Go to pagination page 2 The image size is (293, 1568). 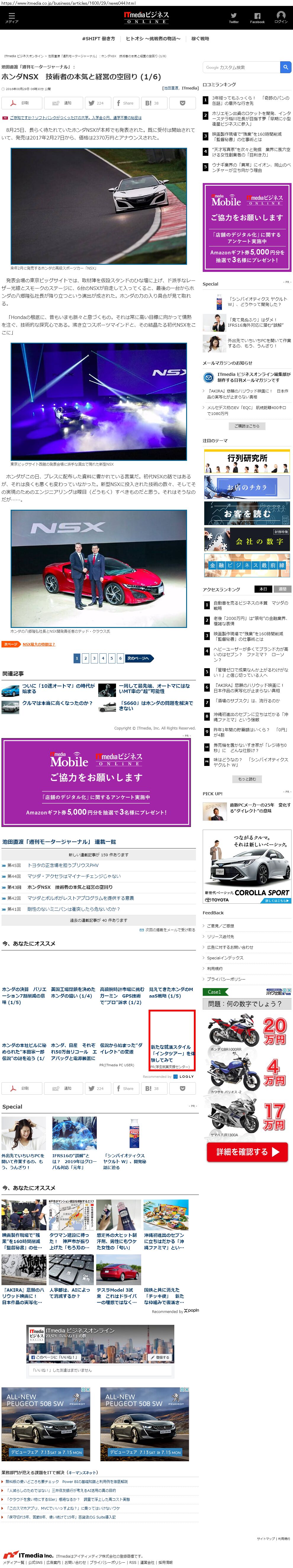pos(86,658)
